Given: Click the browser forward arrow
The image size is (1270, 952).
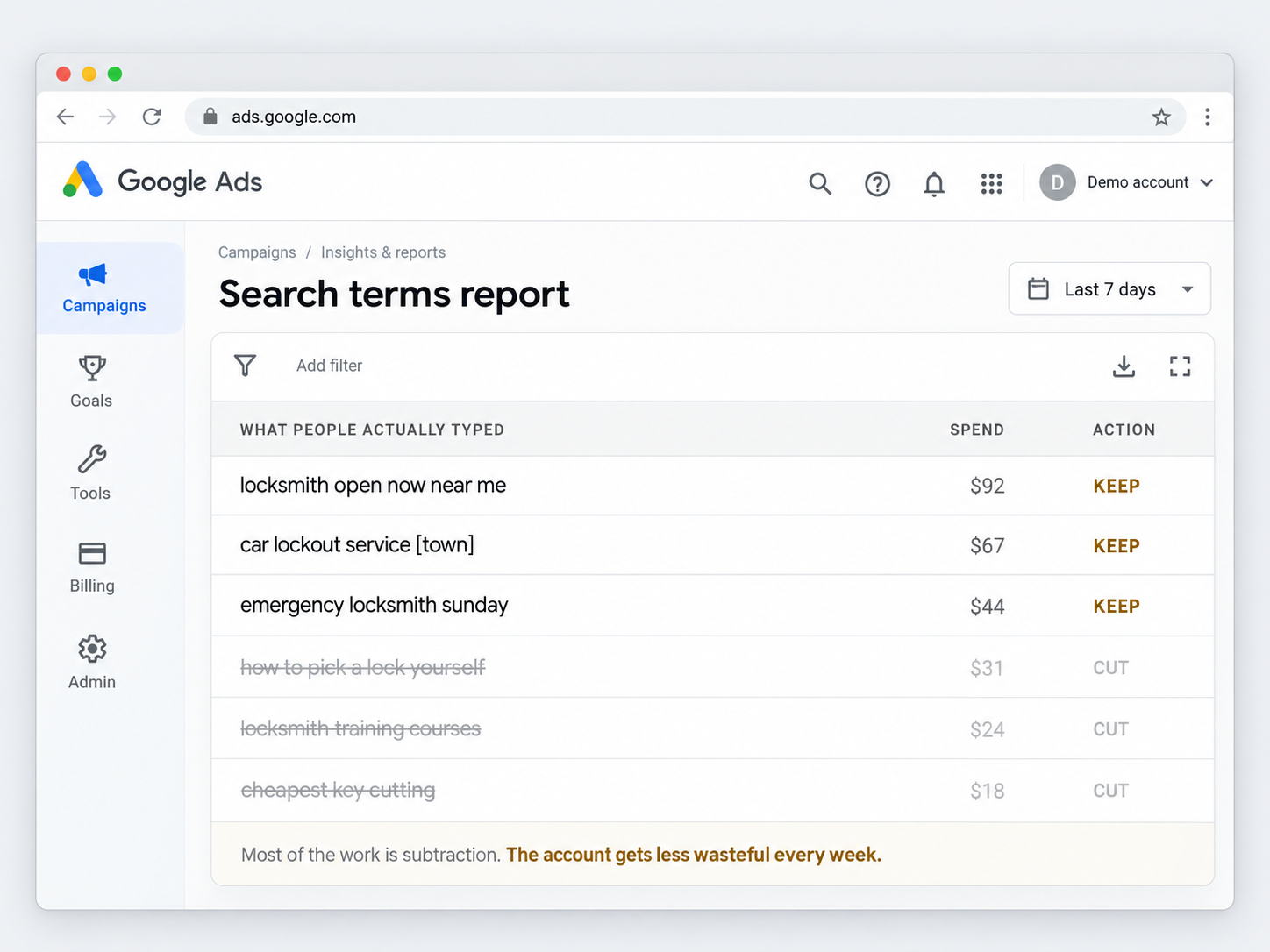Looking at the screenshot, I should [108, 117].
